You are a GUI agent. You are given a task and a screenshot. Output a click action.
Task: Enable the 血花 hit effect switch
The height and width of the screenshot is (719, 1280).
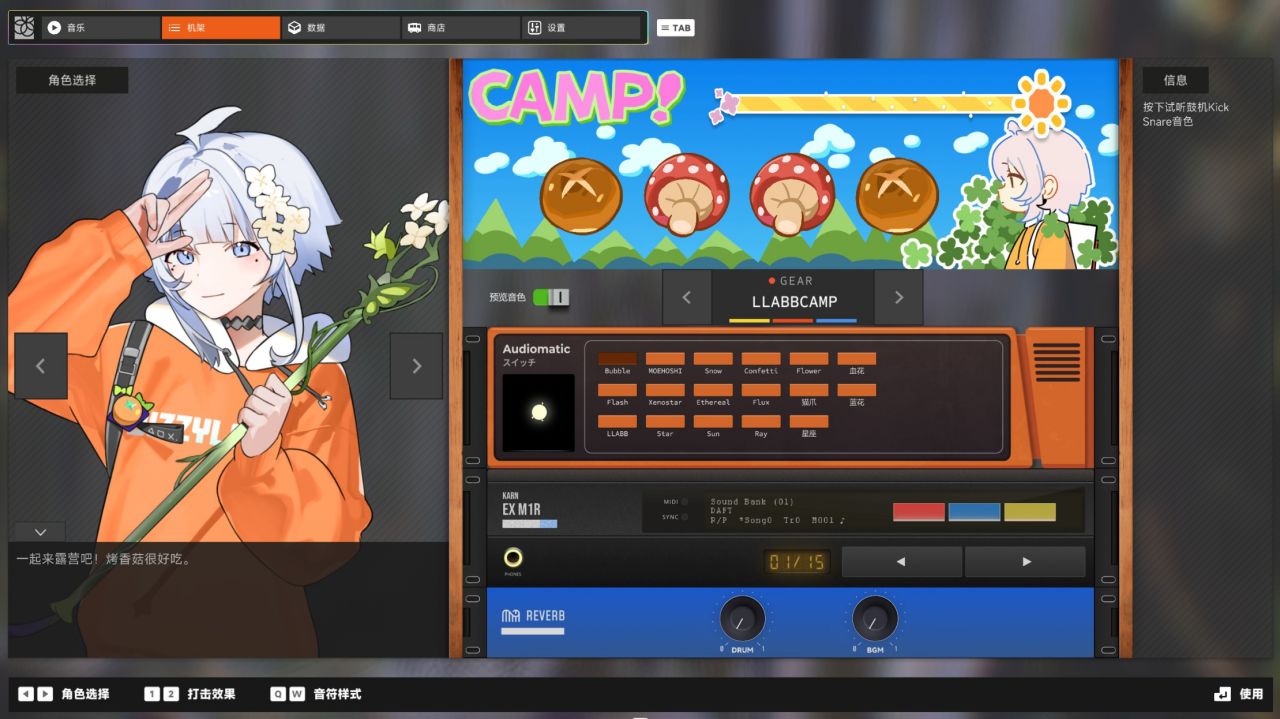click(857, 358)
